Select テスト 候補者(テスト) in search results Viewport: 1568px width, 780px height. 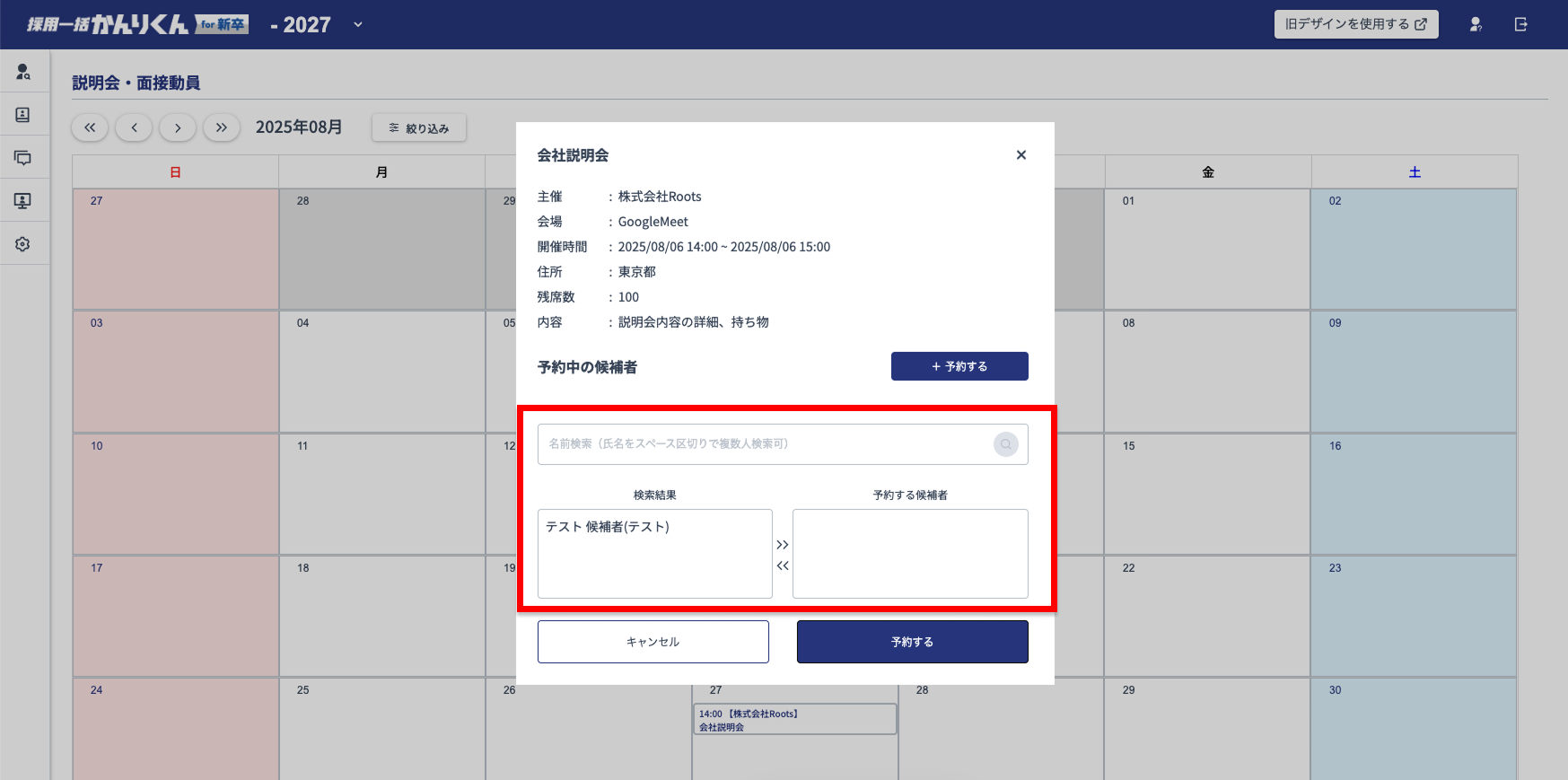point(608,527)
